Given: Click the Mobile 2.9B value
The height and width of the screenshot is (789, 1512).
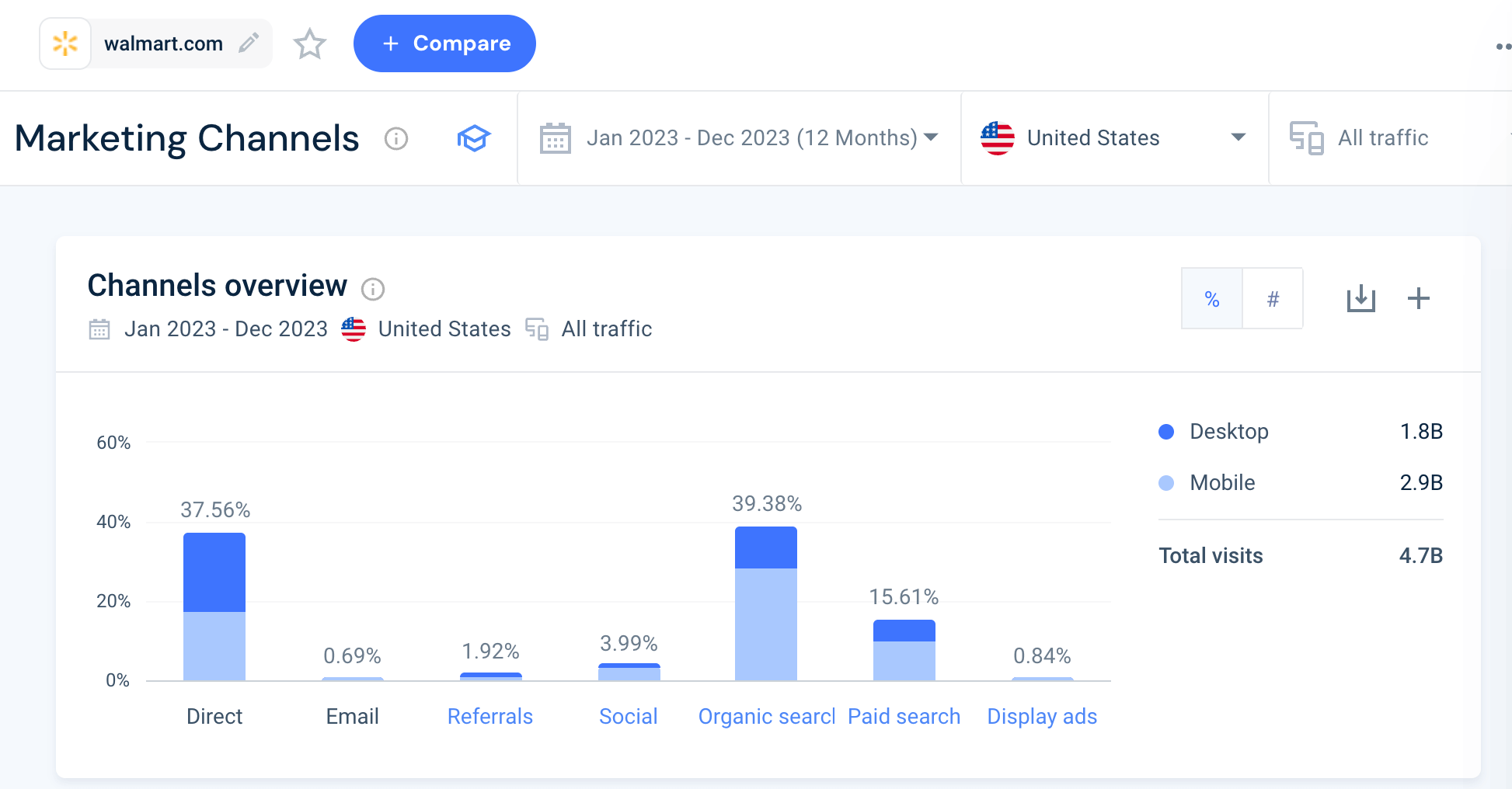Looking at the screenshot, I should click(1421, 483).
